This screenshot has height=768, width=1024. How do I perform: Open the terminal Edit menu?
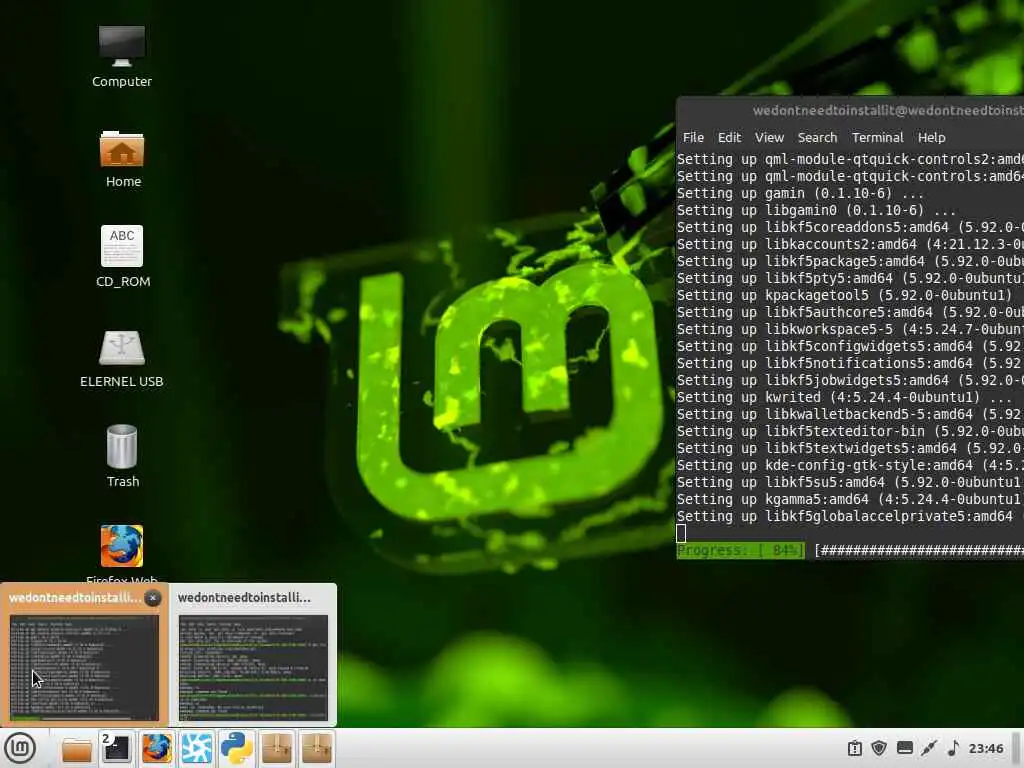[x=729, y=138]
